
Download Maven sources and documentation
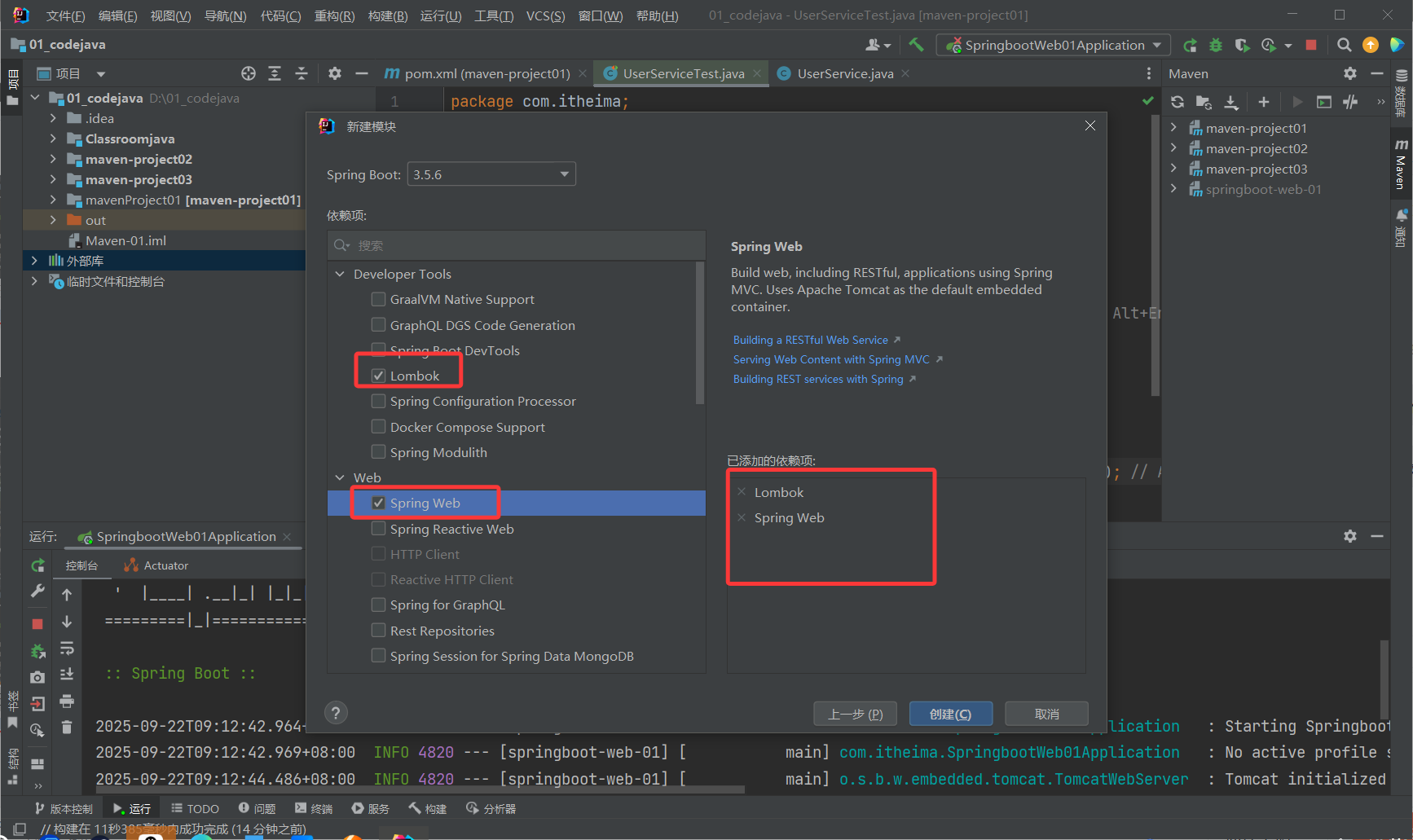1231,102
